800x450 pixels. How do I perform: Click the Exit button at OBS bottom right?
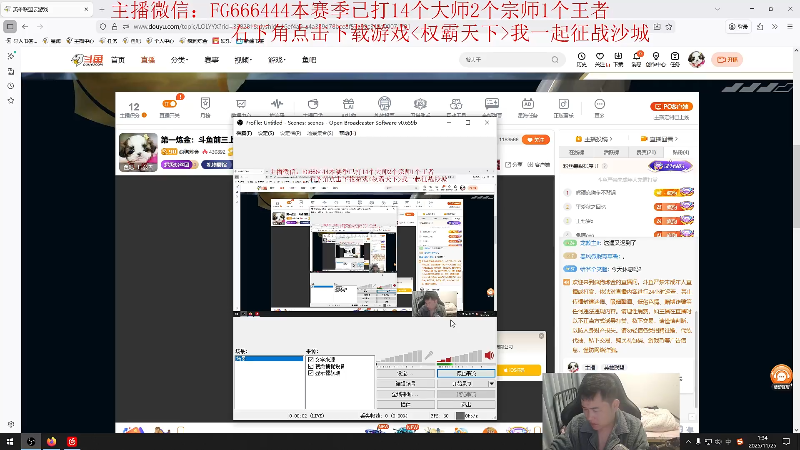[466, 404]
